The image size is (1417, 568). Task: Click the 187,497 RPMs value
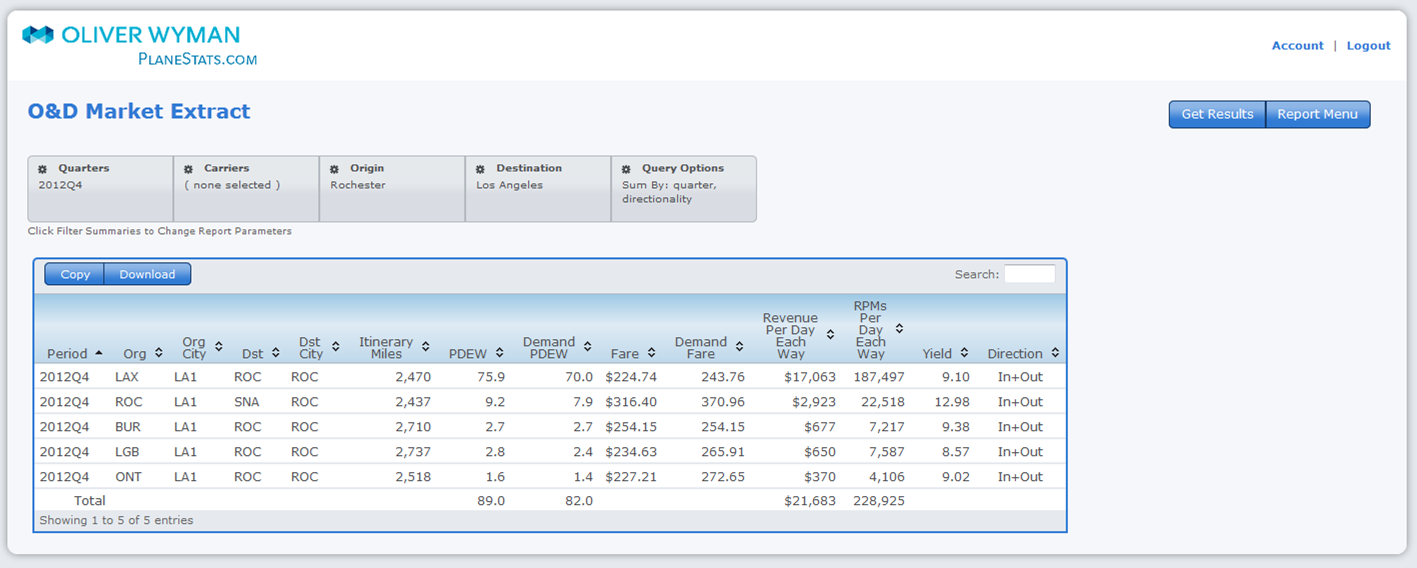879,377
